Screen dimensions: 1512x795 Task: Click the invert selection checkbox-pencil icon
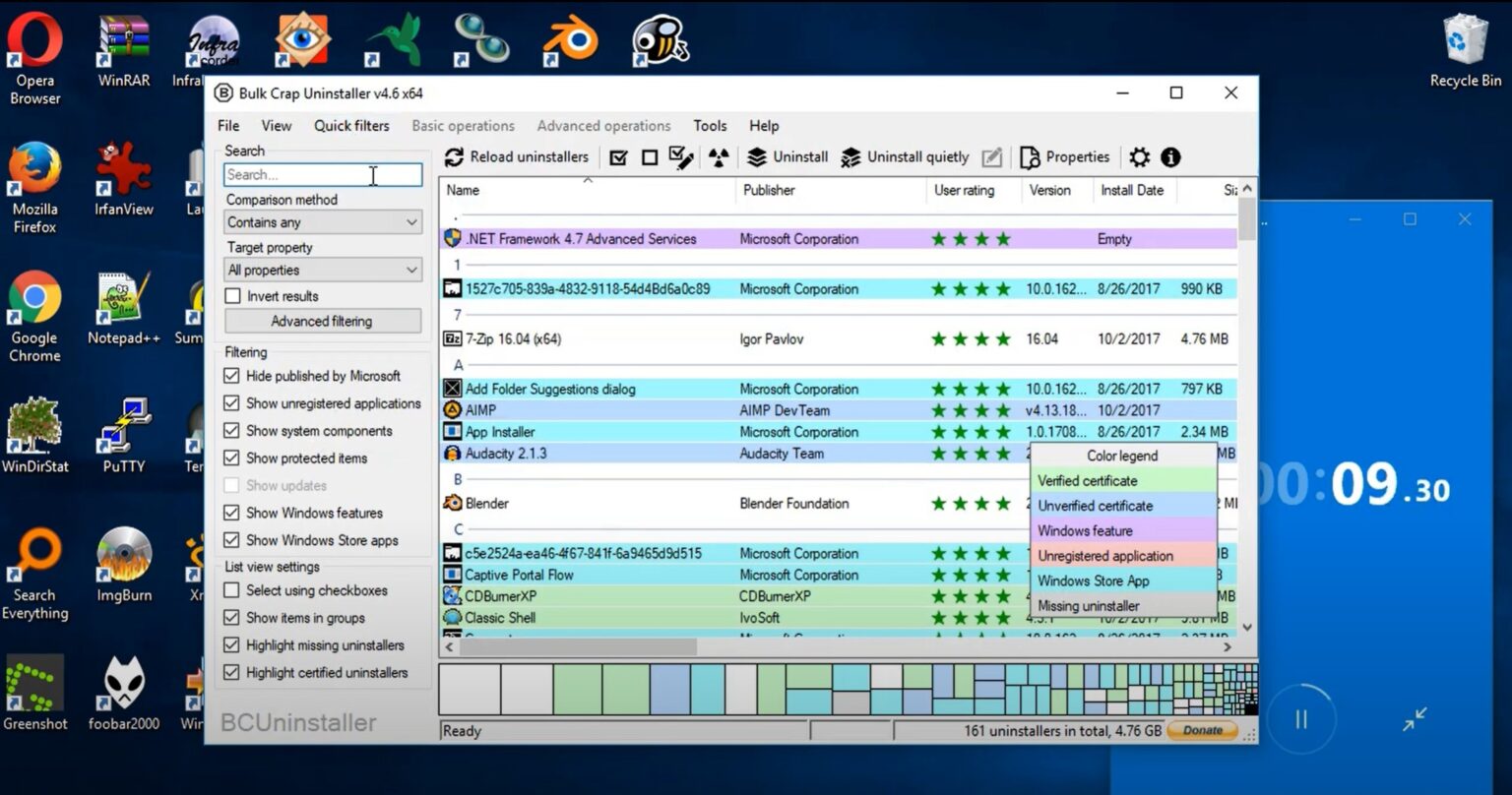click(x=681, y=157)
